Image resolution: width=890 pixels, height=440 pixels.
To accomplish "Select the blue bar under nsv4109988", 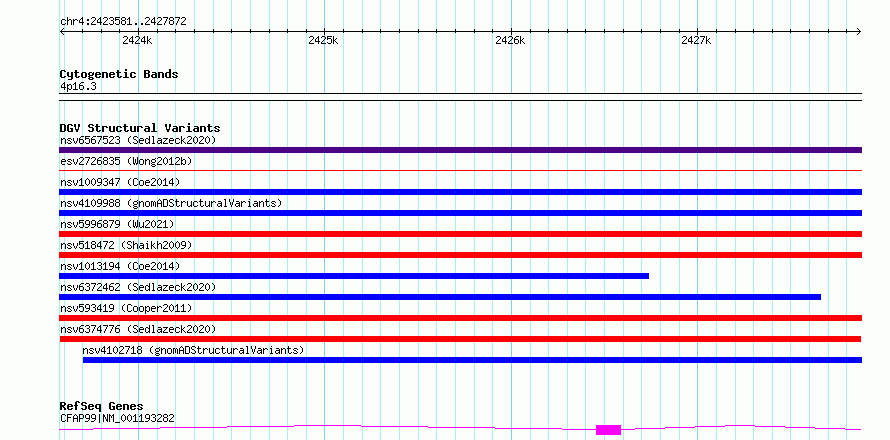I will coord(460,213).
